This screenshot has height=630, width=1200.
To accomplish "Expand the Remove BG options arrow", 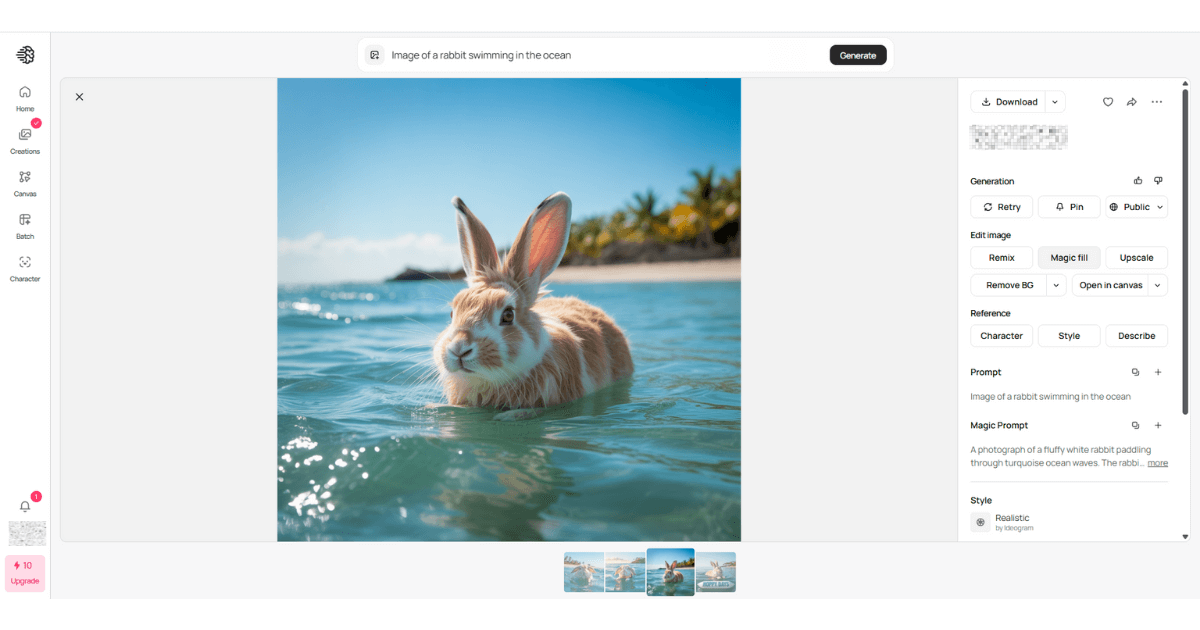I will (1056, 285).
